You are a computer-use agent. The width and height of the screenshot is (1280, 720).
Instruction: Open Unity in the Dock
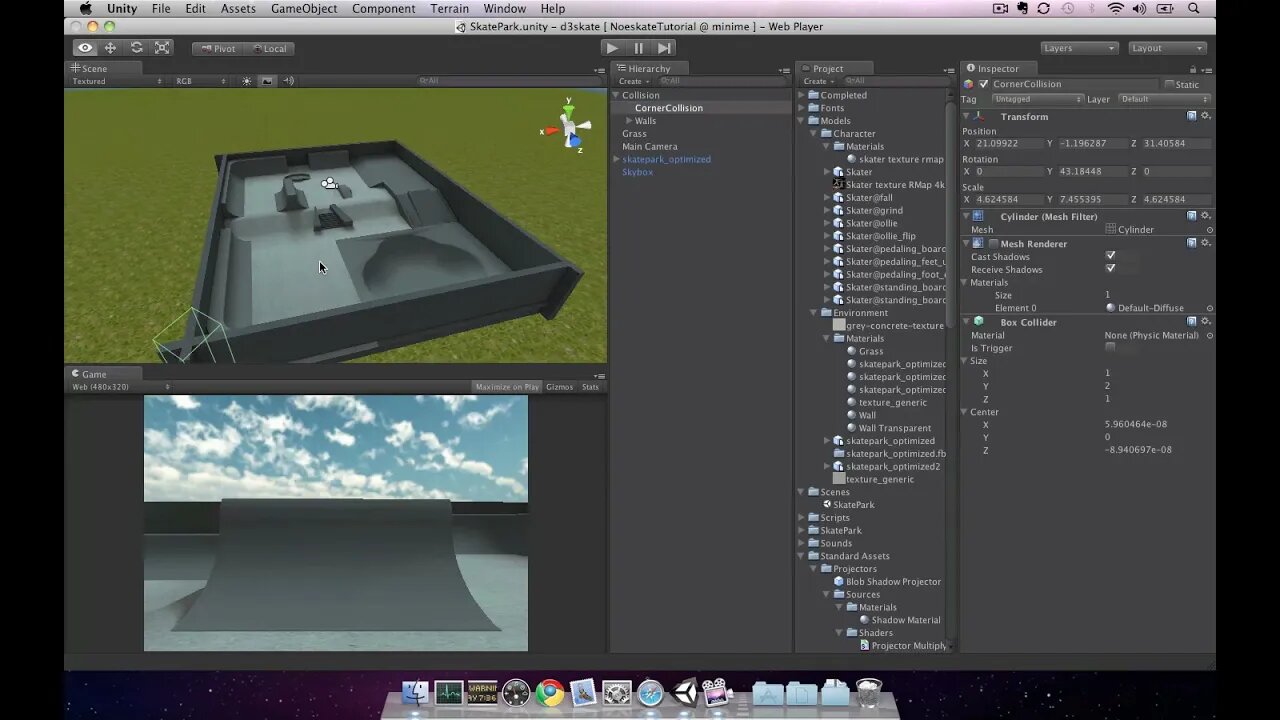tap(684, 692)
